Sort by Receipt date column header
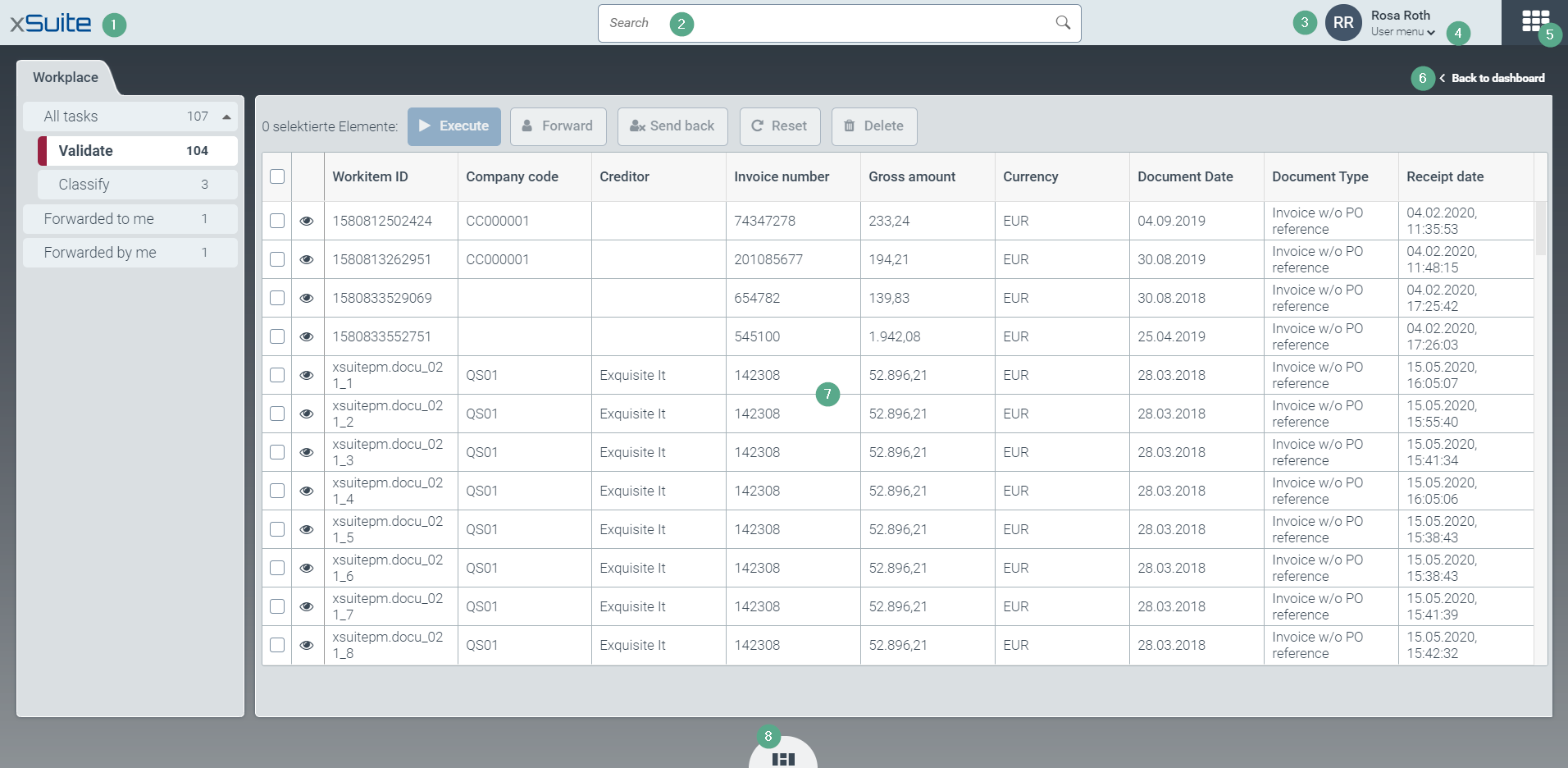The image size is (1568, 768). [1444, 176]
